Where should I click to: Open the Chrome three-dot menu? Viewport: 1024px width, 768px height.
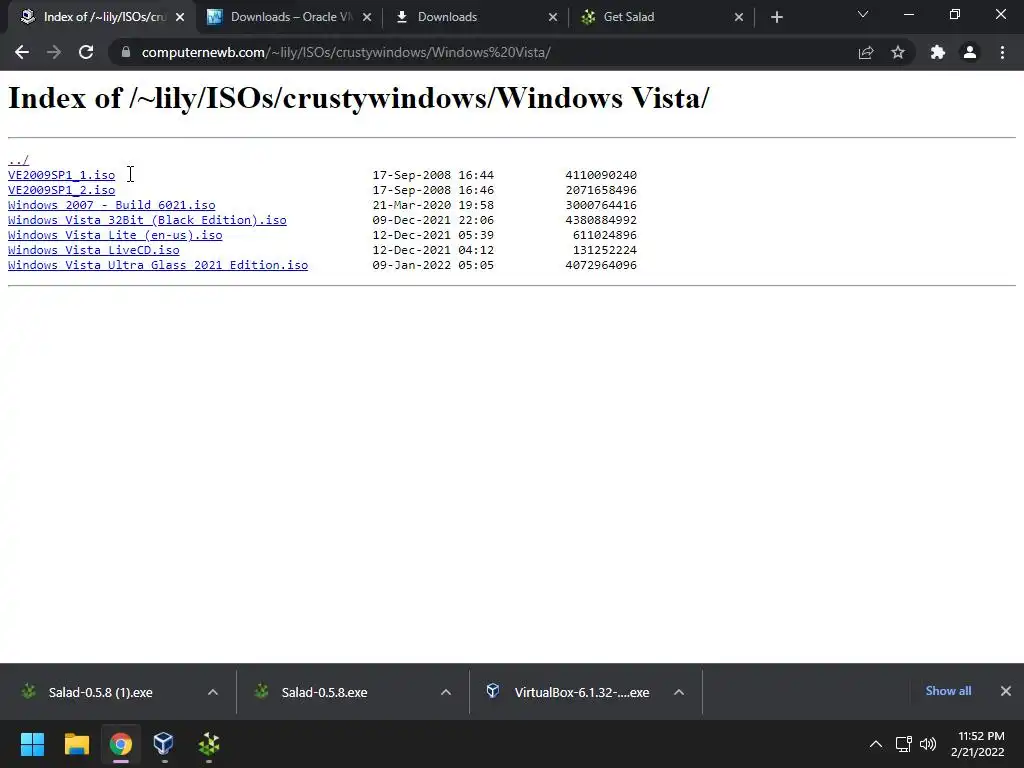click(1002, 52)
